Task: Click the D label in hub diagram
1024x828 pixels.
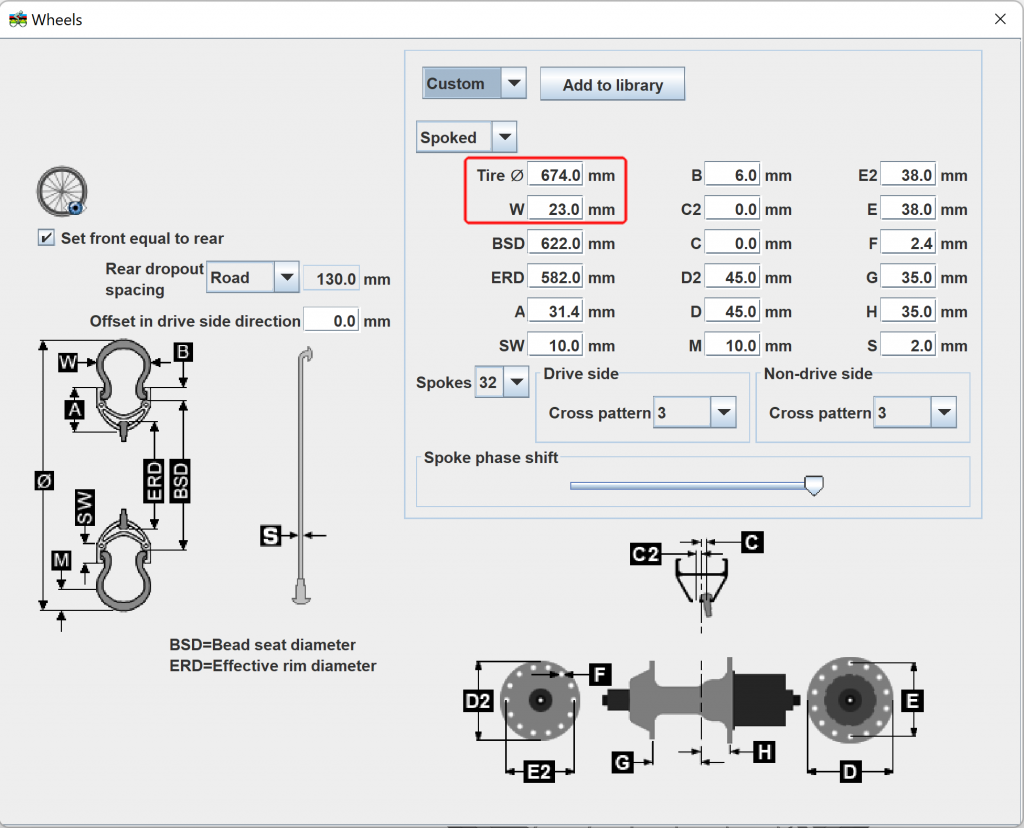Action: coord(850,772)
